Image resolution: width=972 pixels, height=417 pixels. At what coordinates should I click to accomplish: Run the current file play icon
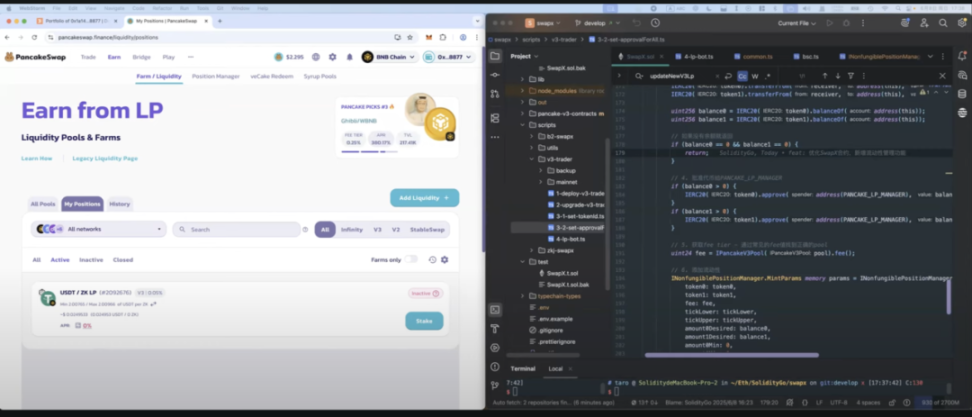(829, 23)
